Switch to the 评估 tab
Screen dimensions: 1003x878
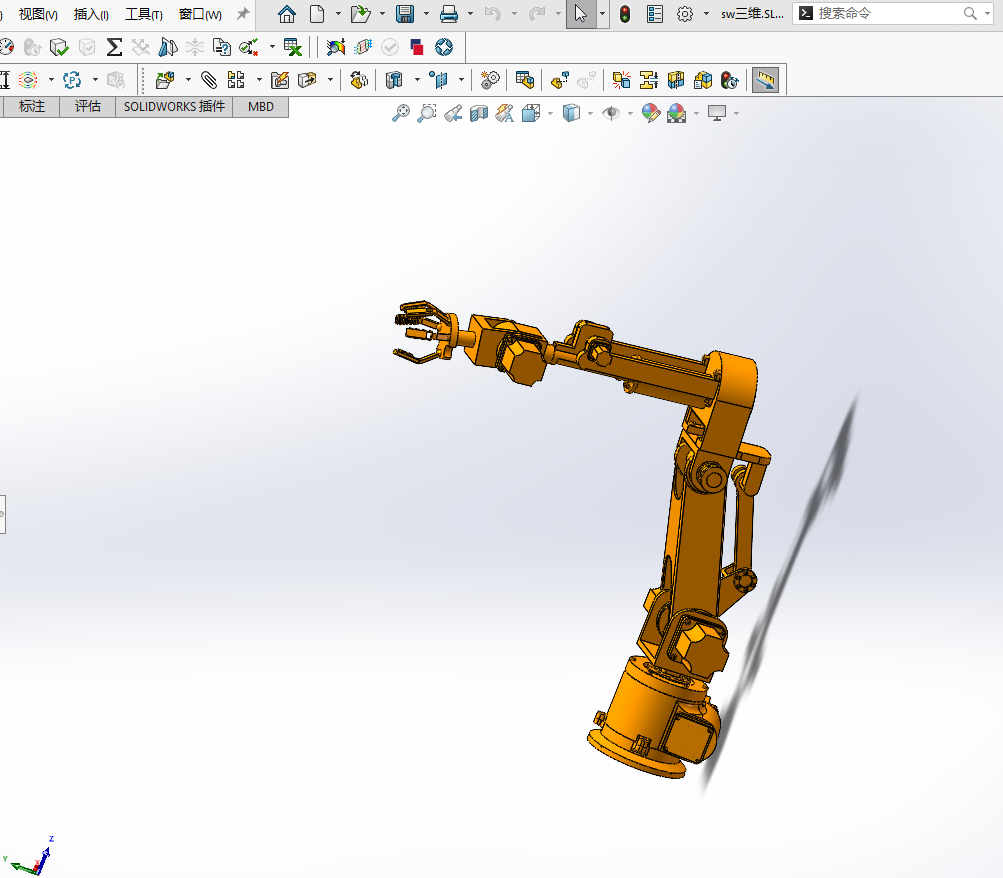[x=88, y=106]
